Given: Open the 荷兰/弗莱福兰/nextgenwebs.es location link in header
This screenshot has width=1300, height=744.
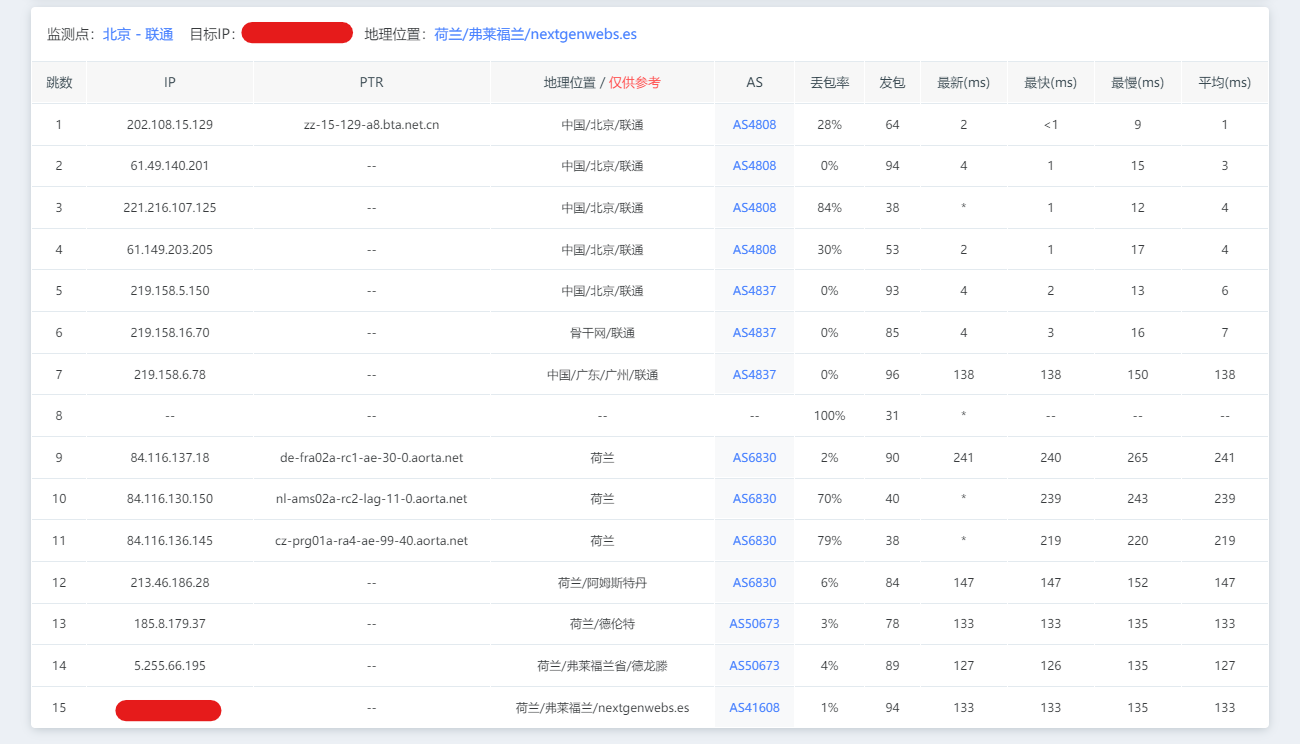Looking at the screenshot, I should click(x=536, y=34).
